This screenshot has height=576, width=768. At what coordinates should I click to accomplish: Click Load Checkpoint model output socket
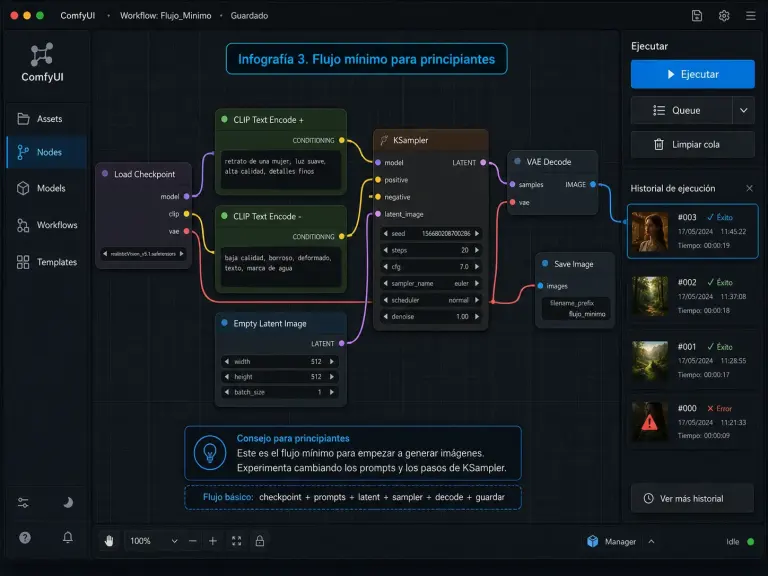point(186,196)
